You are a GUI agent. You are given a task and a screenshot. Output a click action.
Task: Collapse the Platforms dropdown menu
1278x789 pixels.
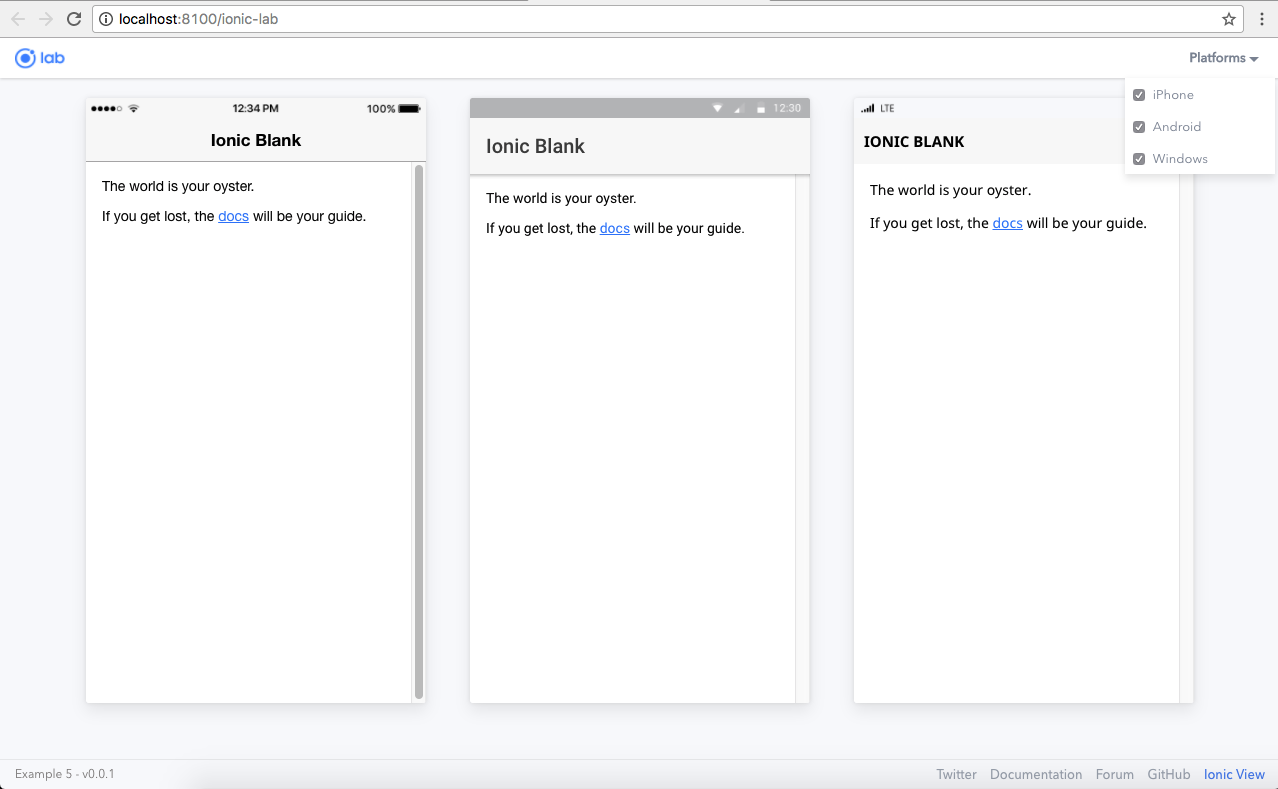point(1224,58)
